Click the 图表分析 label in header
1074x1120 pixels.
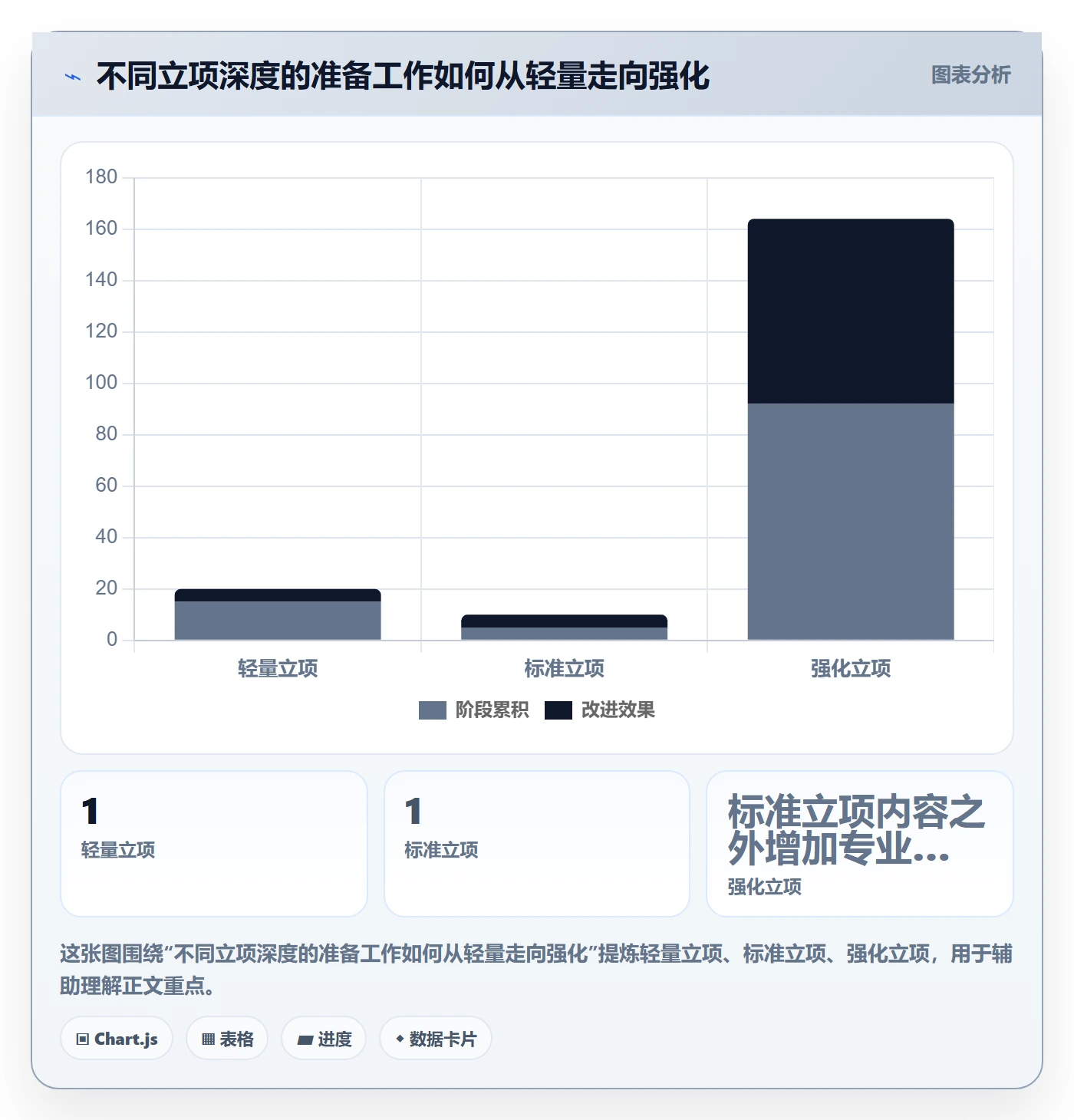pos(970,75)
